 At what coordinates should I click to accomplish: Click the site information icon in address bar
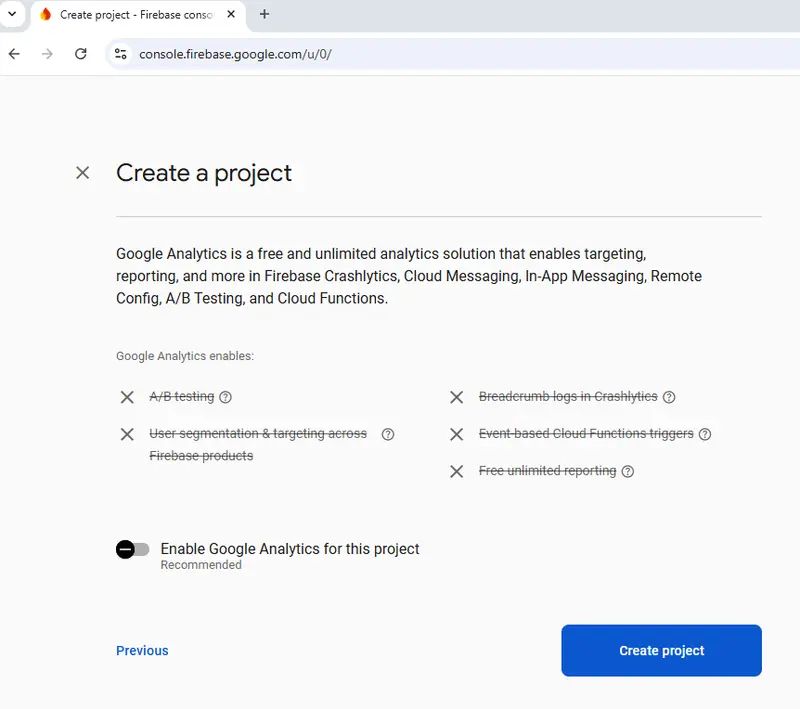121,54
